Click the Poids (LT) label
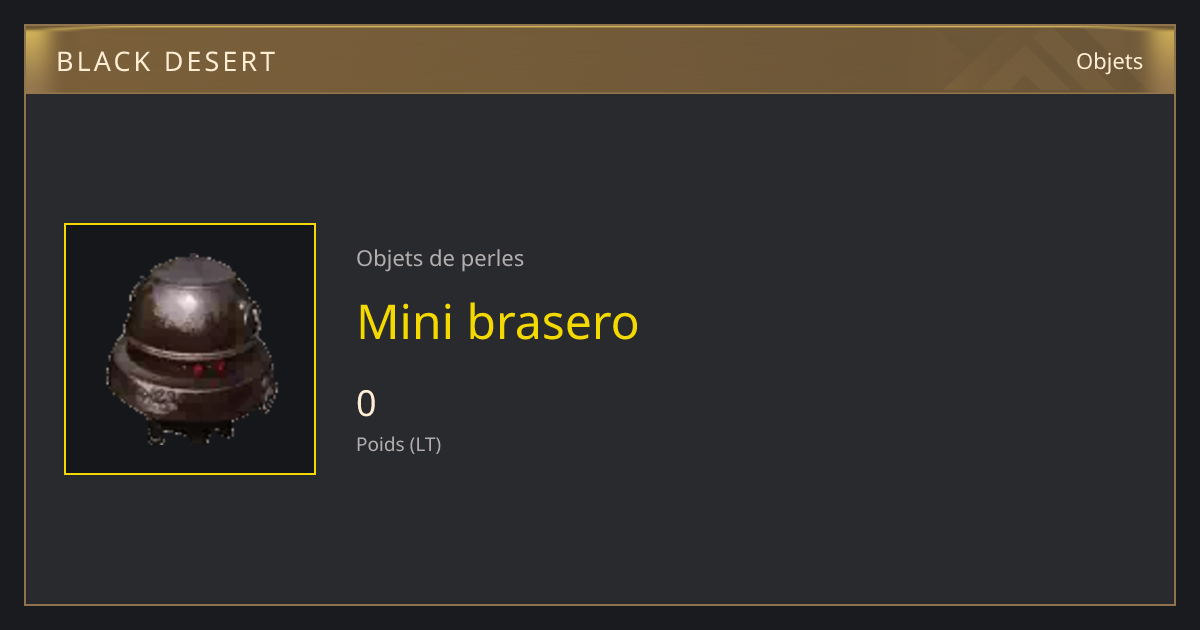1200x630 pixels. pos(398,444)
